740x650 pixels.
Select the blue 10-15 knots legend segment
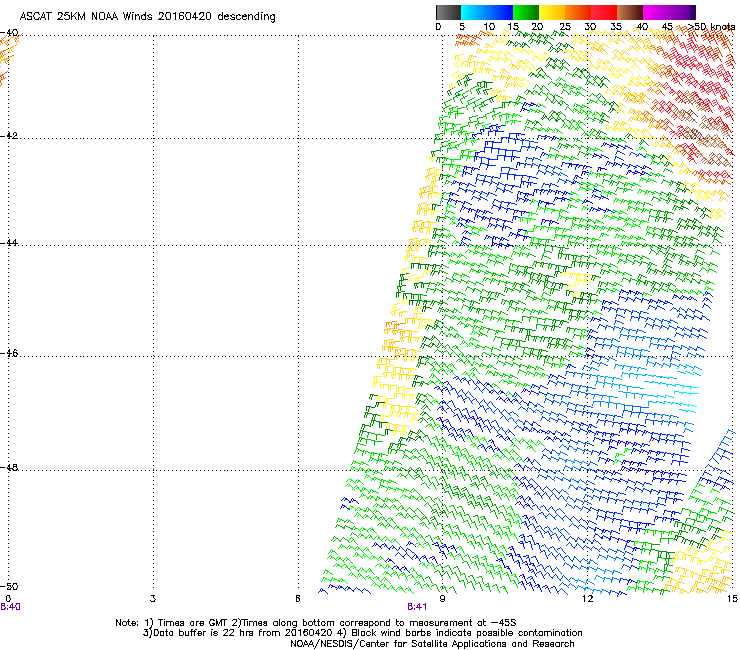pos(500,12)
